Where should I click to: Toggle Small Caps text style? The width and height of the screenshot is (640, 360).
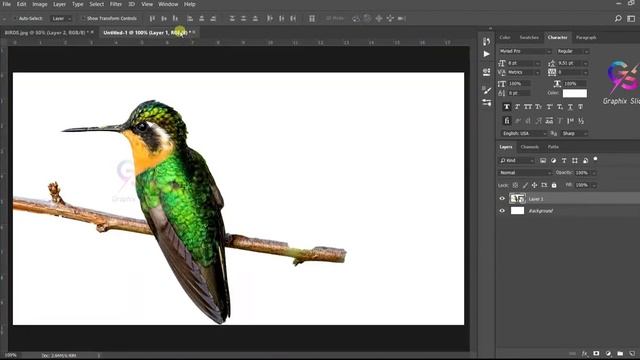click(538, 107)
